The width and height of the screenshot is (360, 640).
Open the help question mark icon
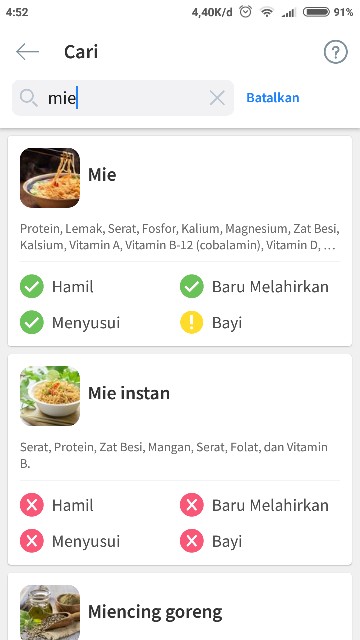click(x=336, y=52)
